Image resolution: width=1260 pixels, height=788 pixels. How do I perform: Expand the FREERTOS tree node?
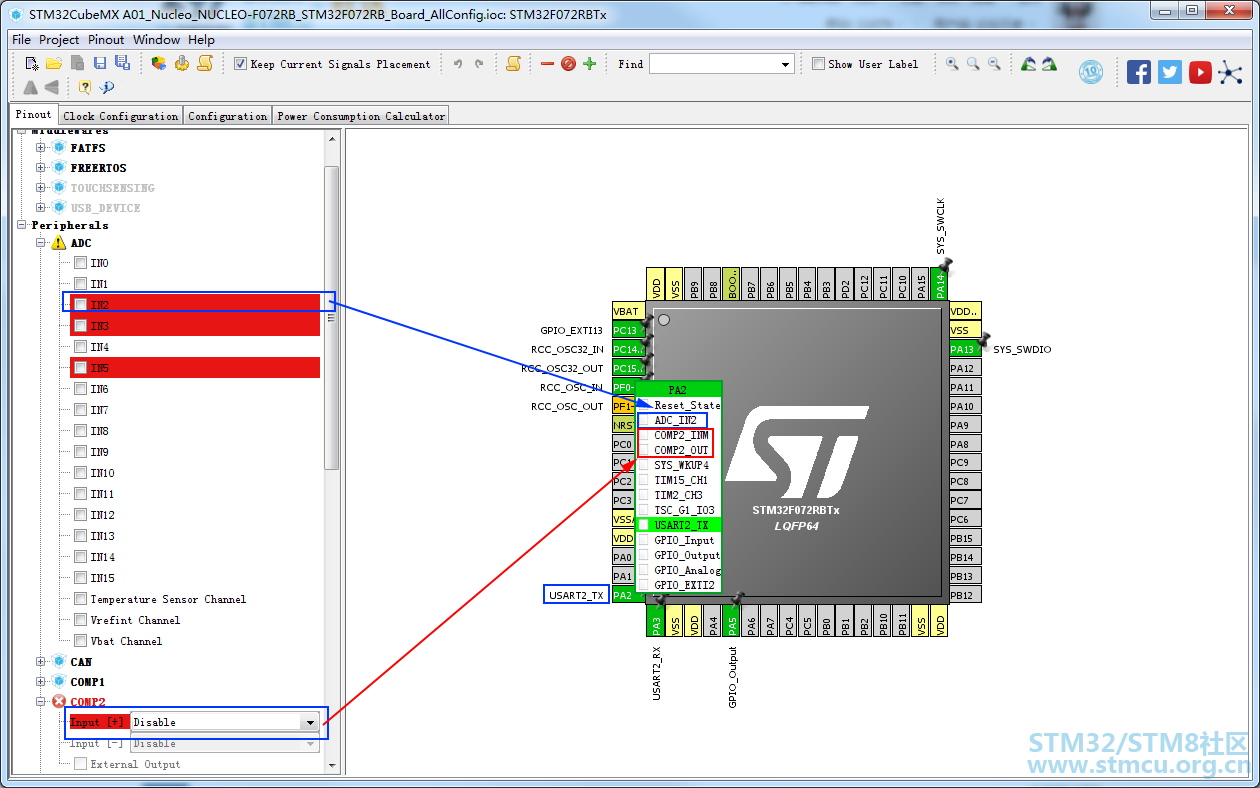41,168
